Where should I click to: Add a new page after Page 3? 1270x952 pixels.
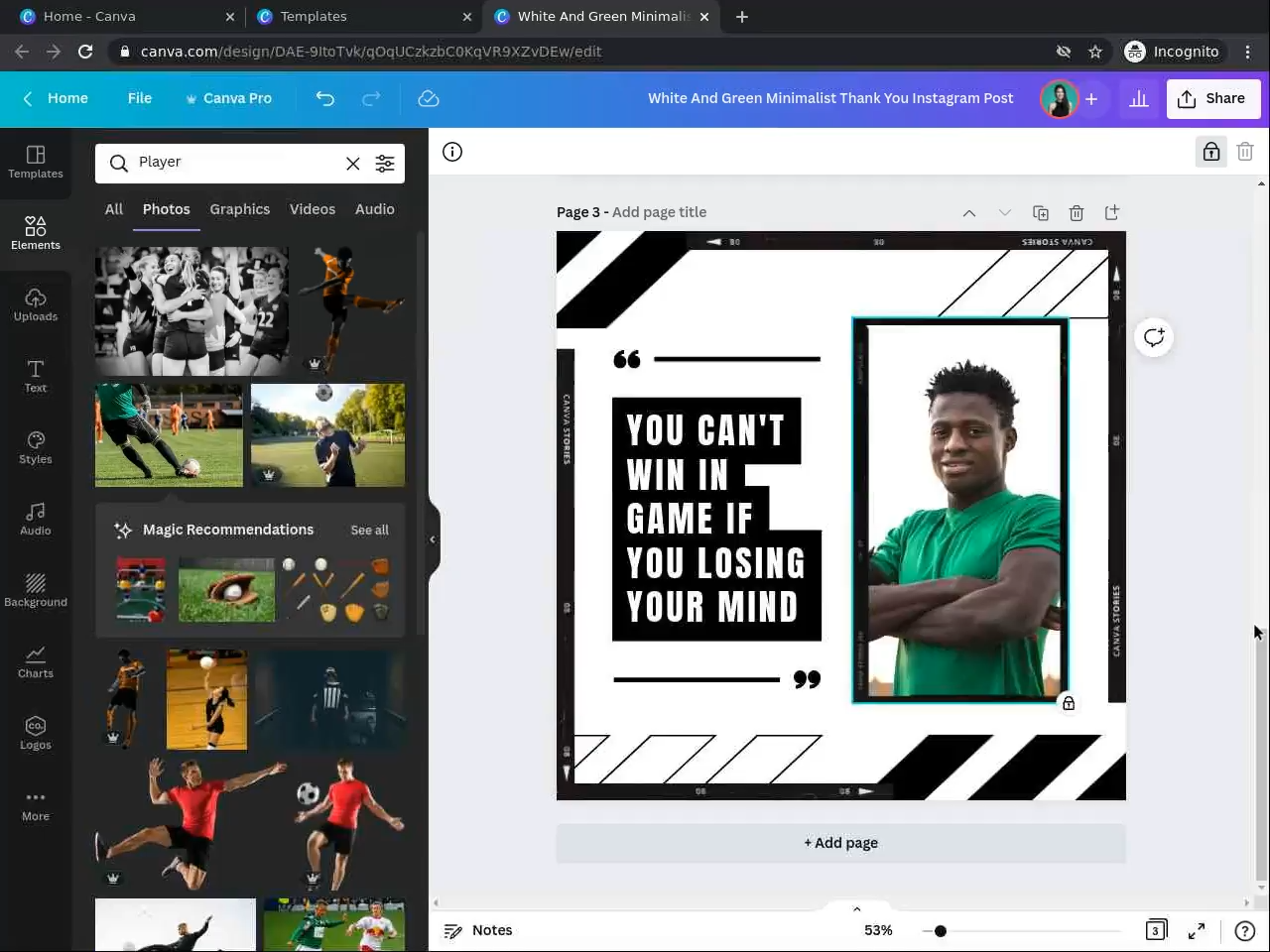(1112, 212)
